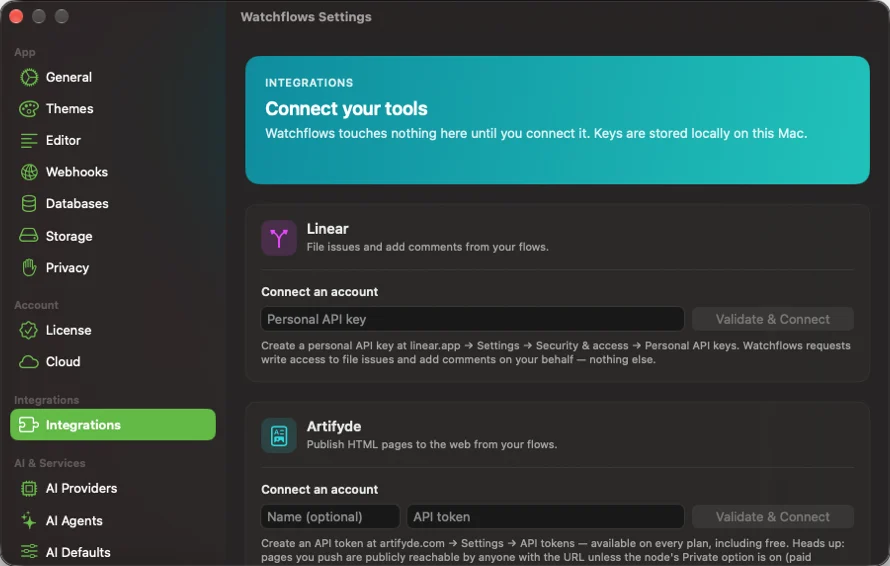The image size is (890, 566).
Task: Click Validate & Connect for Linear
Action: tap(773, 319)
